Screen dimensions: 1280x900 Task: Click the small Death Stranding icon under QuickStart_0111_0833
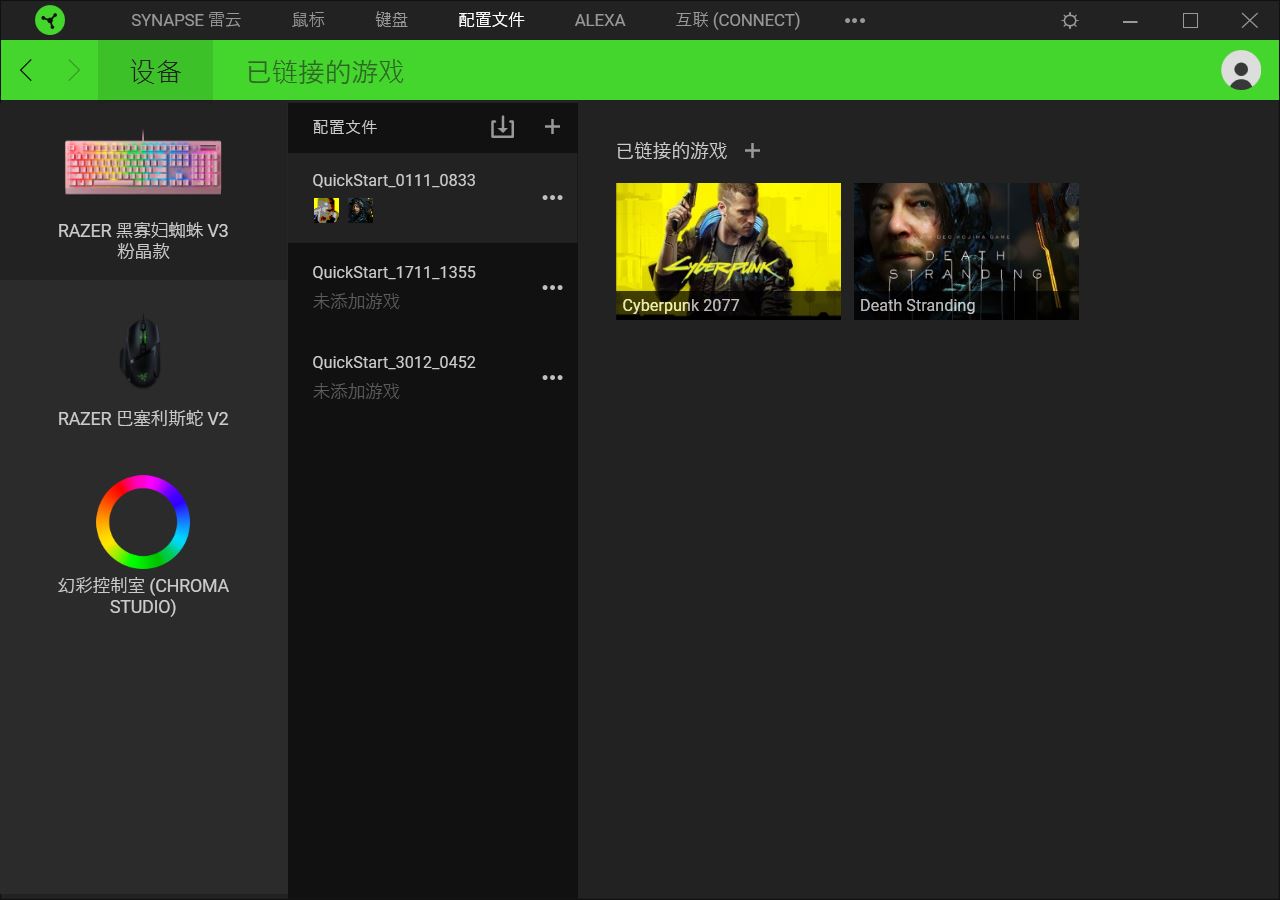(361, 210)
